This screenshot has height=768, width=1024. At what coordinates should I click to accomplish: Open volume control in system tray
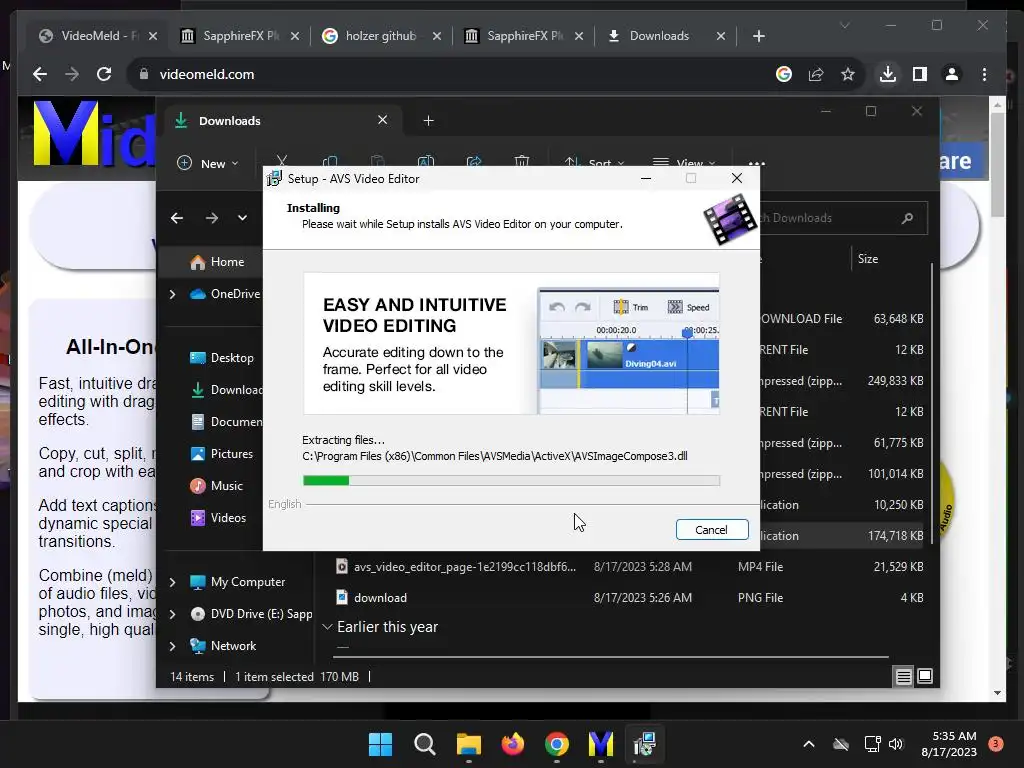[x=895, y=744]
